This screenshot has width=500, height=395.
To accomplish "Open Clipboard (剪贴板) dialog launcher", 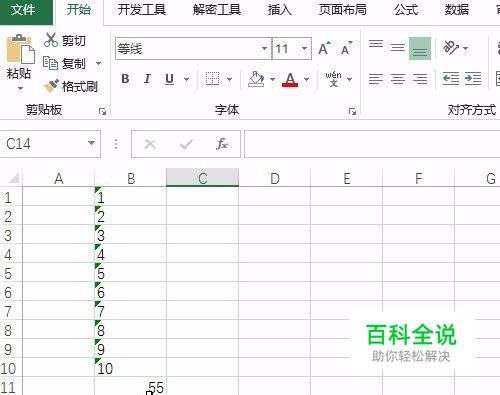I will coord(102,111).
